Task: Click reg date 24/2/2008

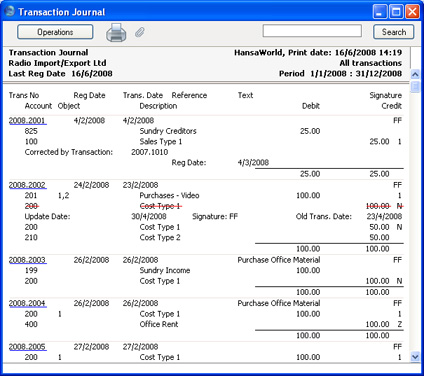Action: 91,185
